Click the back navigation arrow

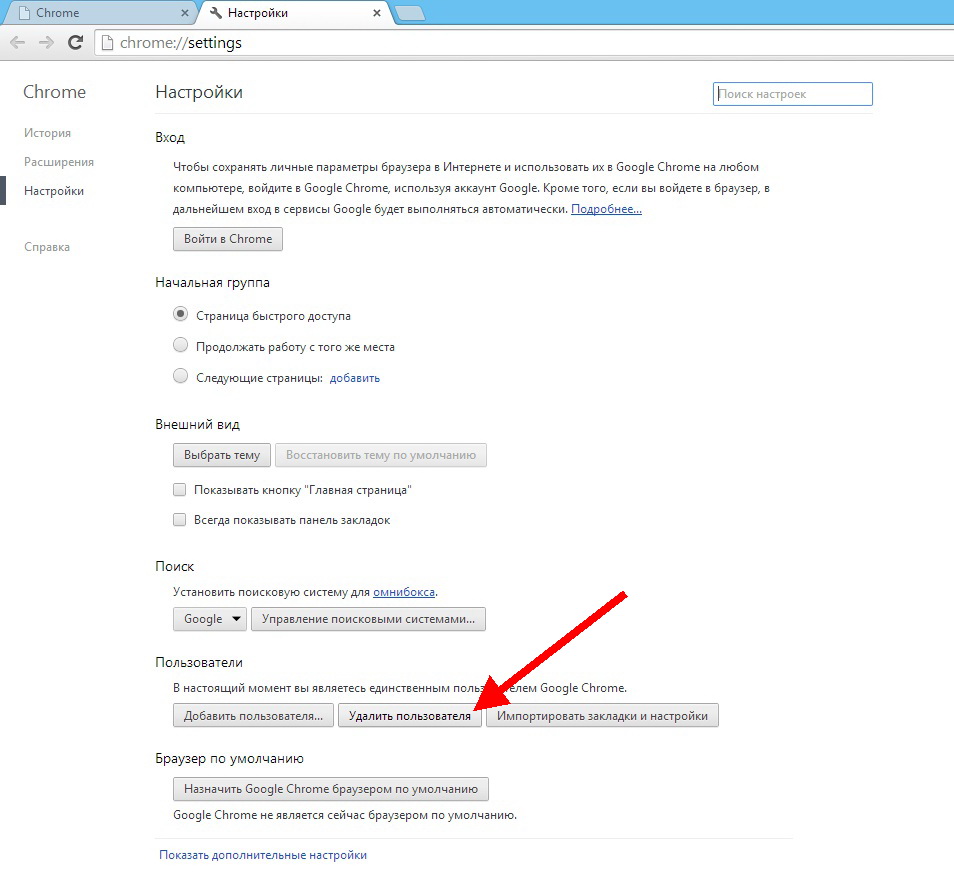tap(17, 42)
